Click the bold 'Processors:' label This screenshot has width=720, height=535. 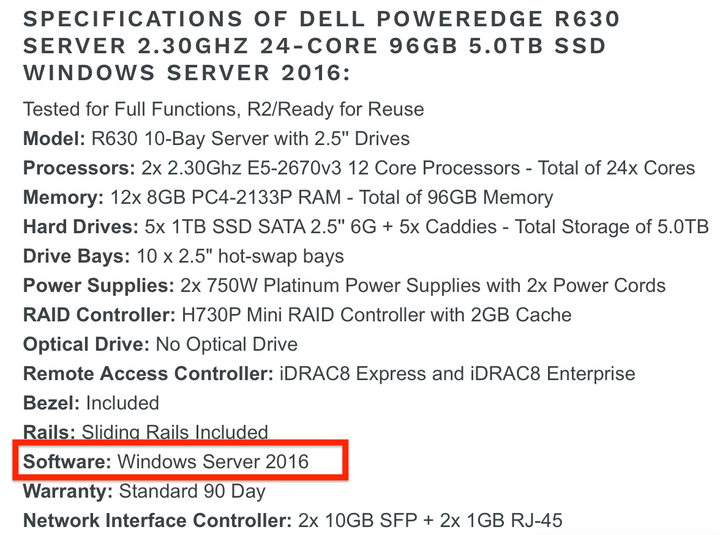point(75,168)
